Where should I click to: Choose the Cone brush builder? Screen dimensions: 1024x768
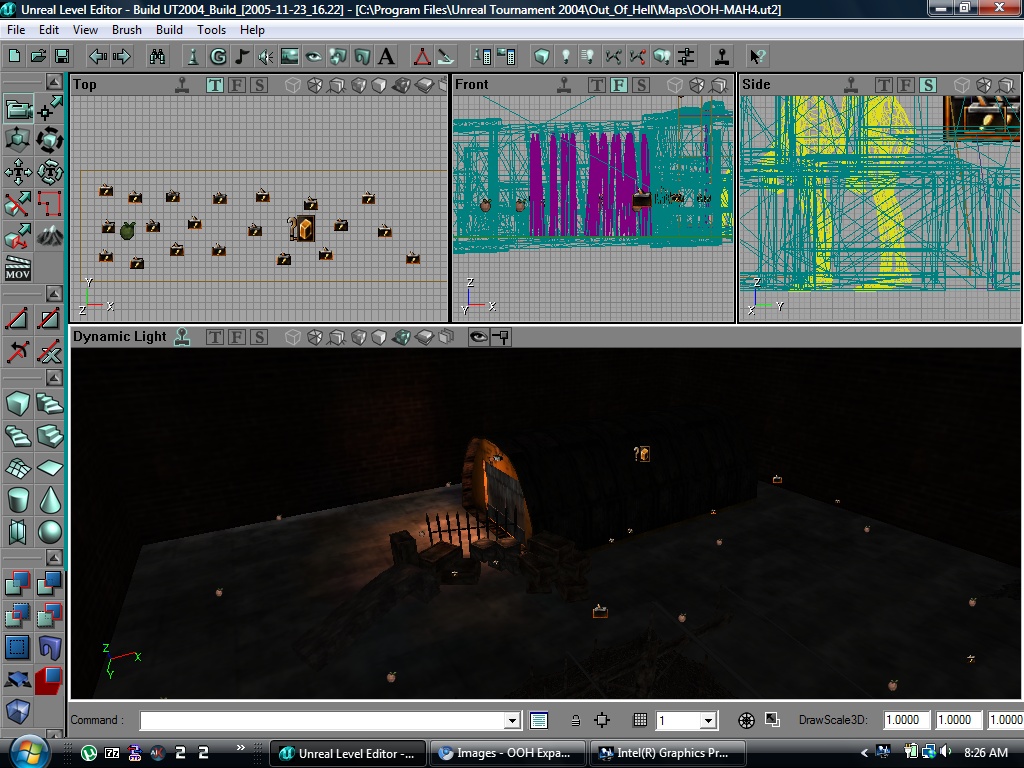pyautogui.click(x=49, y=500)
